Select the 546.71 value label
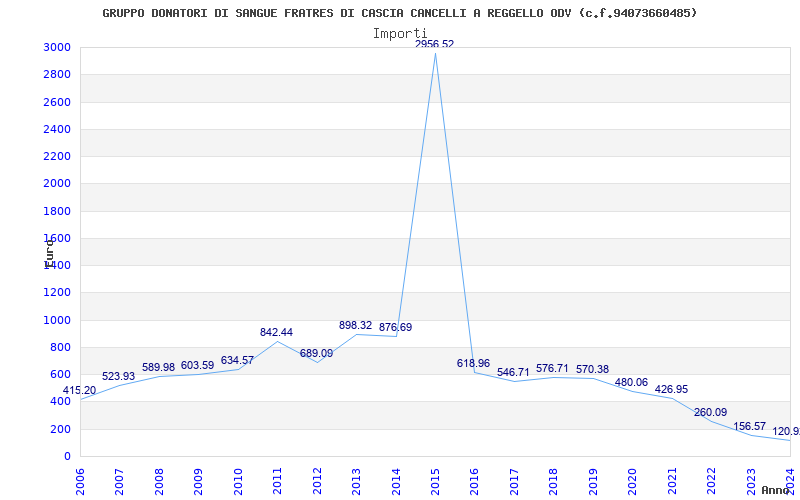The height and width of the screenshot is (500, 800). (x=513, y=372)
